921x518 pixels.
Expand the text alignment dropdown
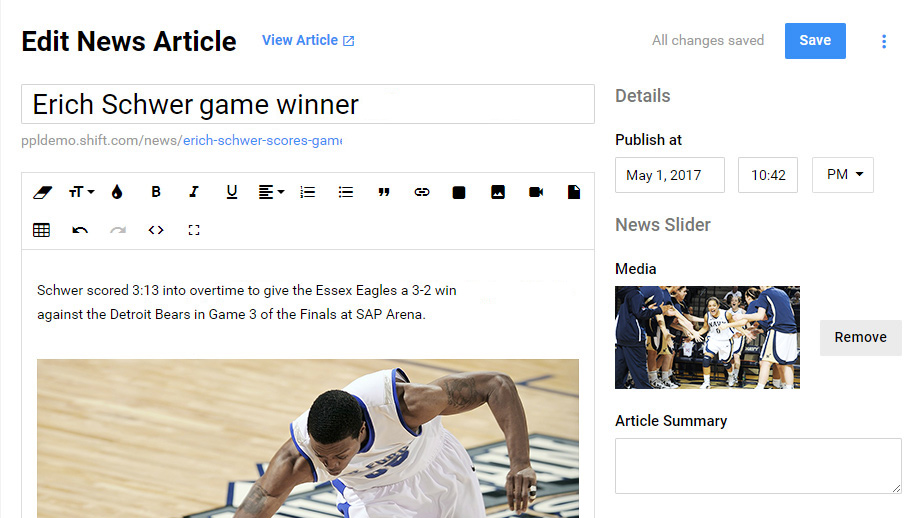271,192
